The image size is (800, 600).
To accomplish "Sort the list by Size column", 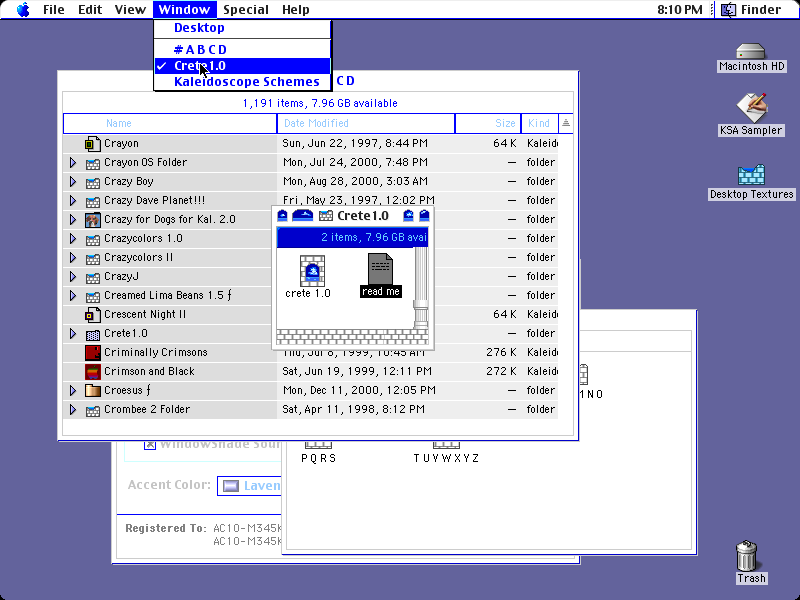I will coord(488,123).
